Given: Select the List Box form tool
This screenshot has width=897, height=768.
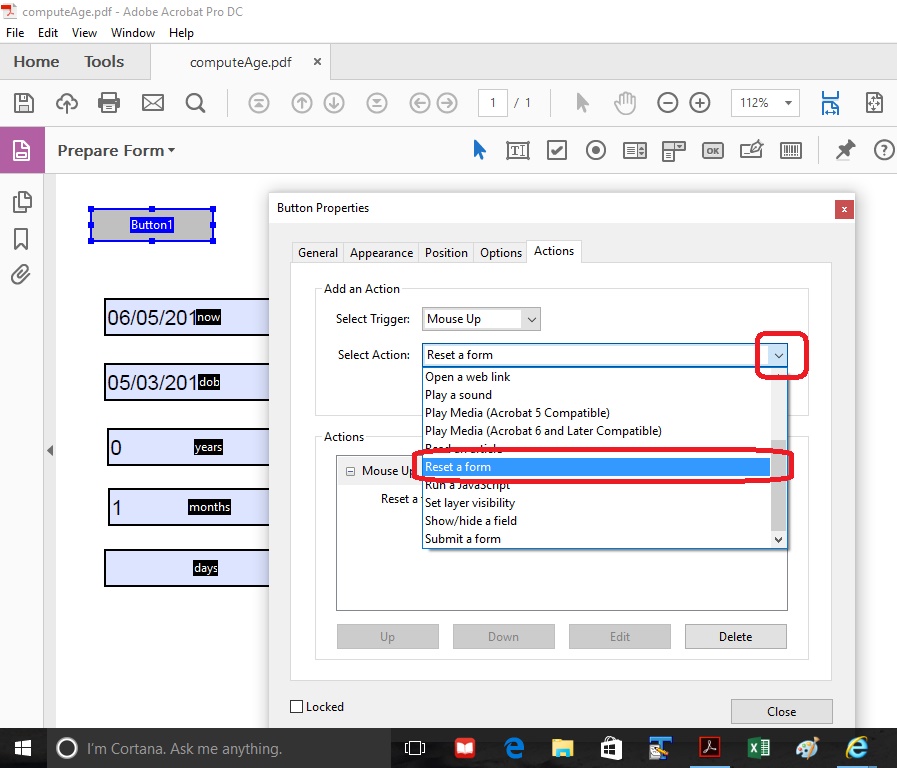Looking at the screenshot, I should pyautogui.click(x=635, y=150).
